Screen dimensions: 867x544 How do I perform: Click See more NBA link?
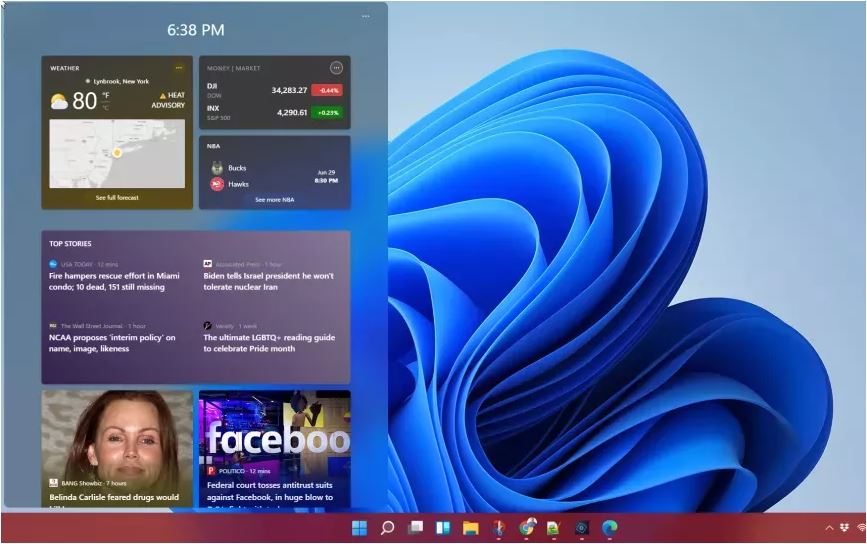point(274,200)
